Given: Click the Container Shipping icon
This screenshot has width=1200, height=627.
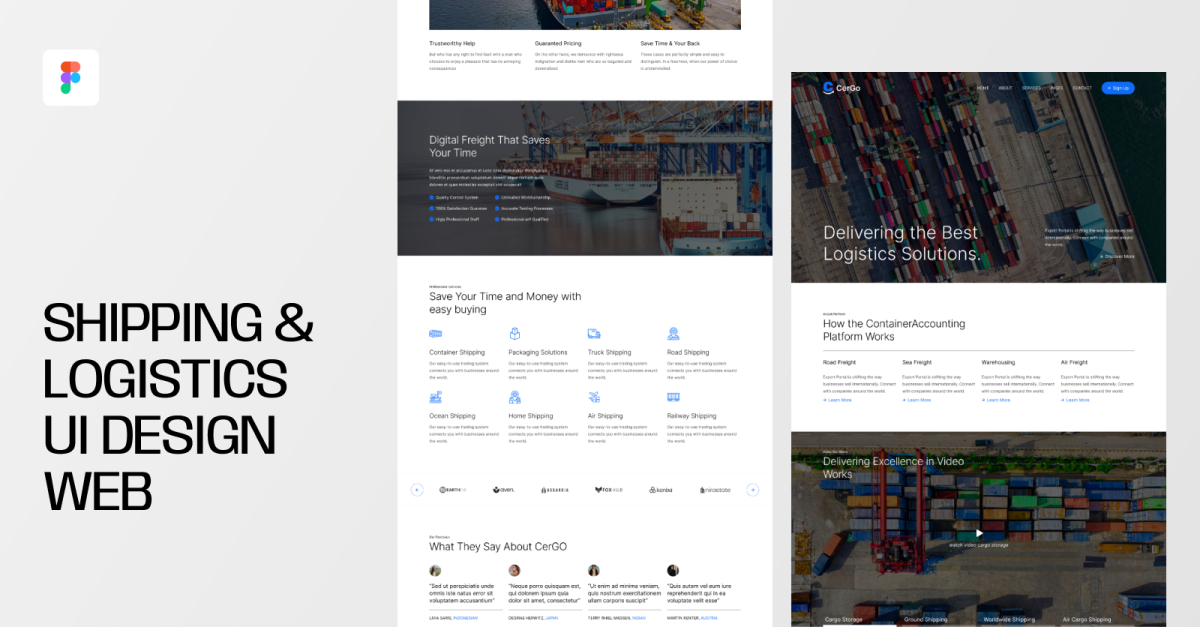Looking at the screenshot, I should coord(435,334).
